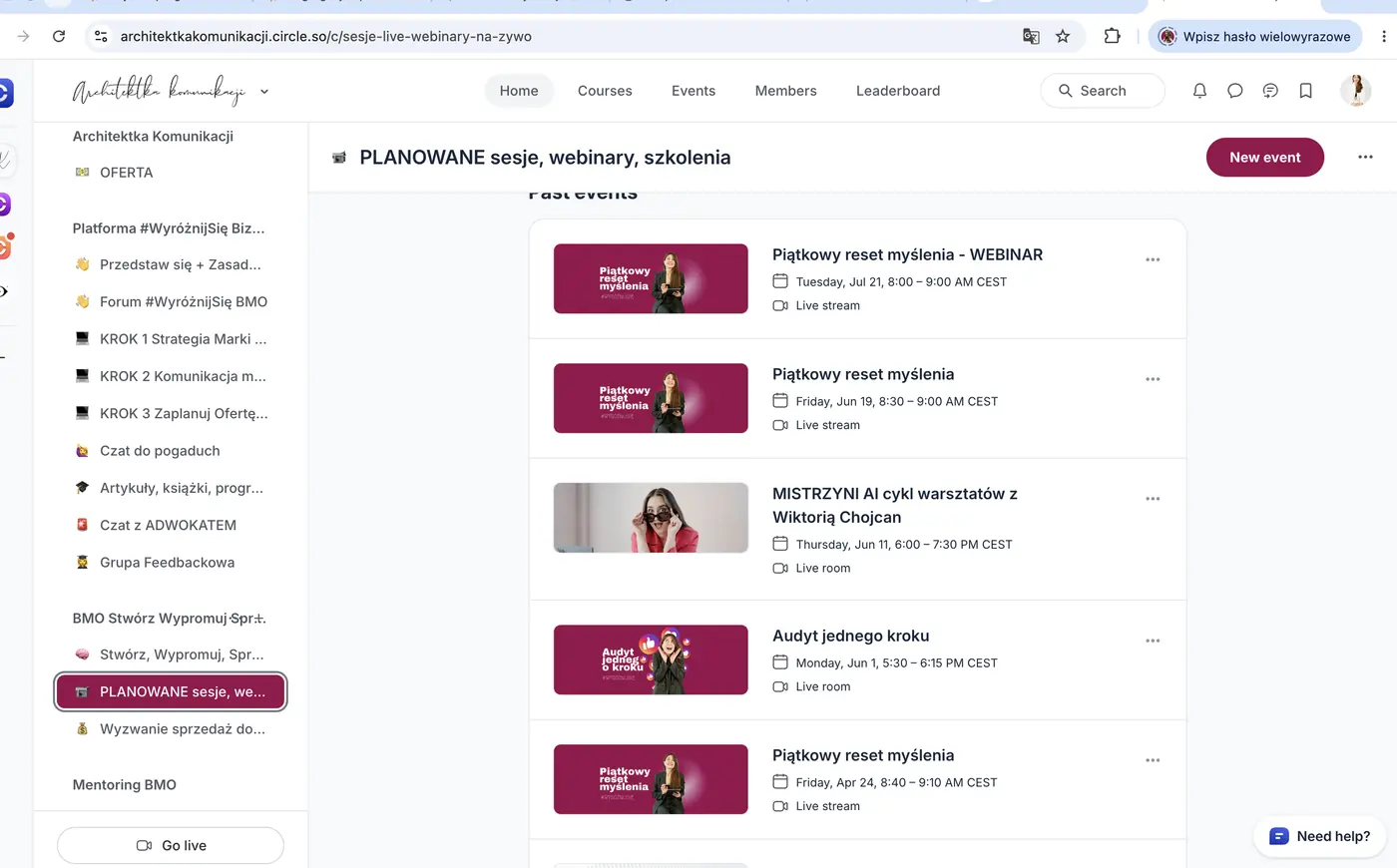
Task: Collapse BMO Stwórz Wypromuj Spr... section
Action: (x=170, y=619)
